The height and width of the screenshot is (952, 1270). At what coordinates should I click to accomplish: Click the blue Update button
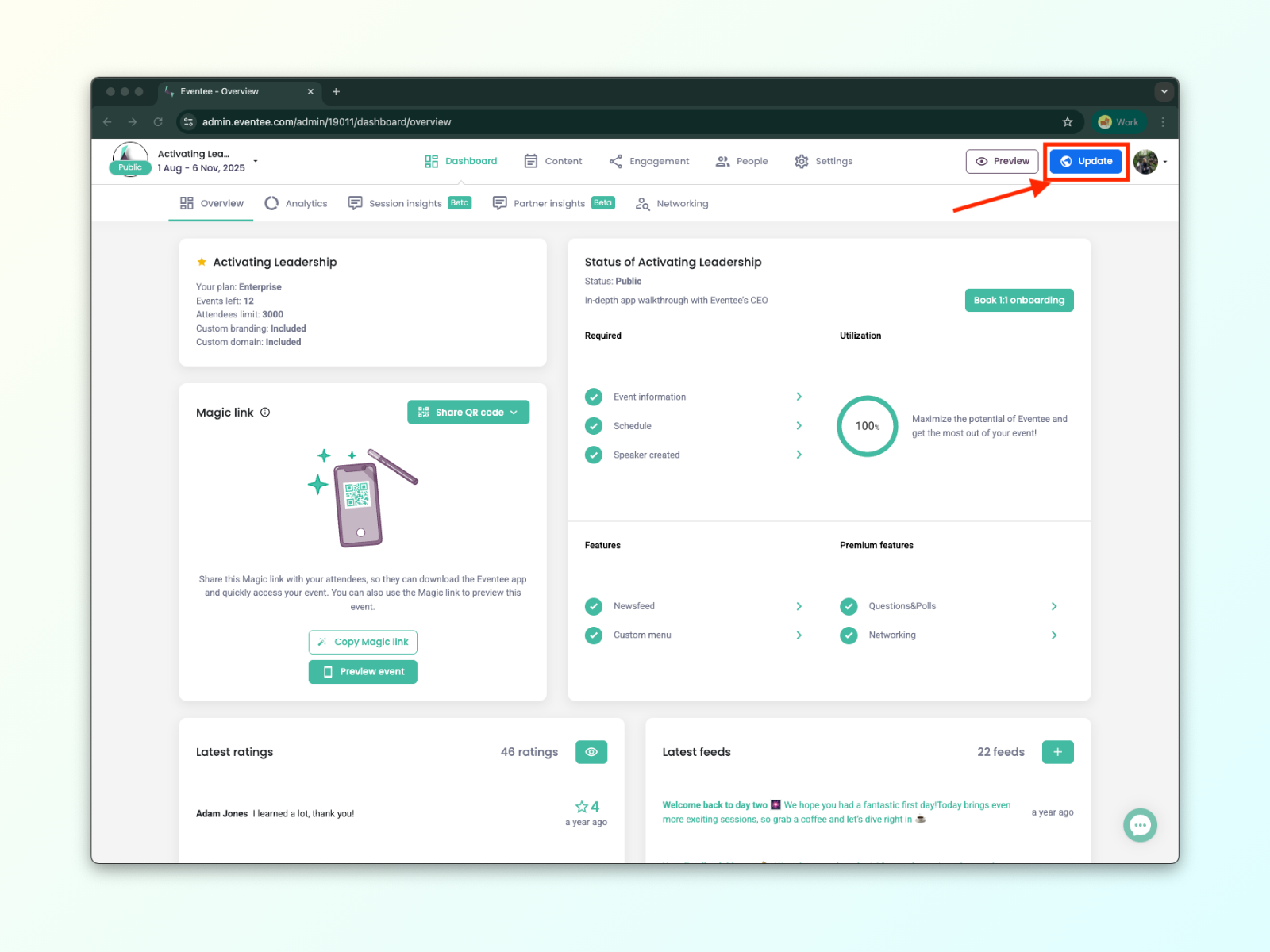click(x=1086, y=161)
